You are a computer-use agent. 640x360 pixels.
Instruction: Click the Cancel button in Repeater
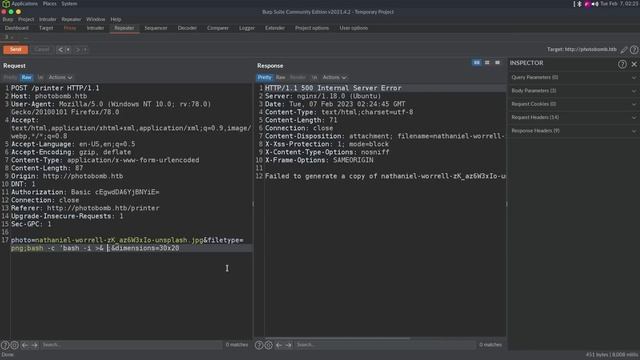click(42, 49)
